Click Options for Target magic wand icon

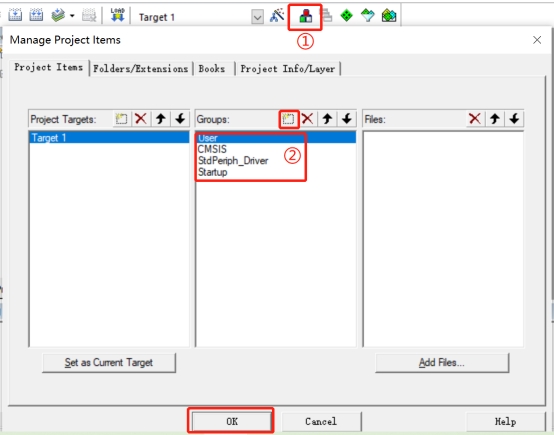coord(277,16)
